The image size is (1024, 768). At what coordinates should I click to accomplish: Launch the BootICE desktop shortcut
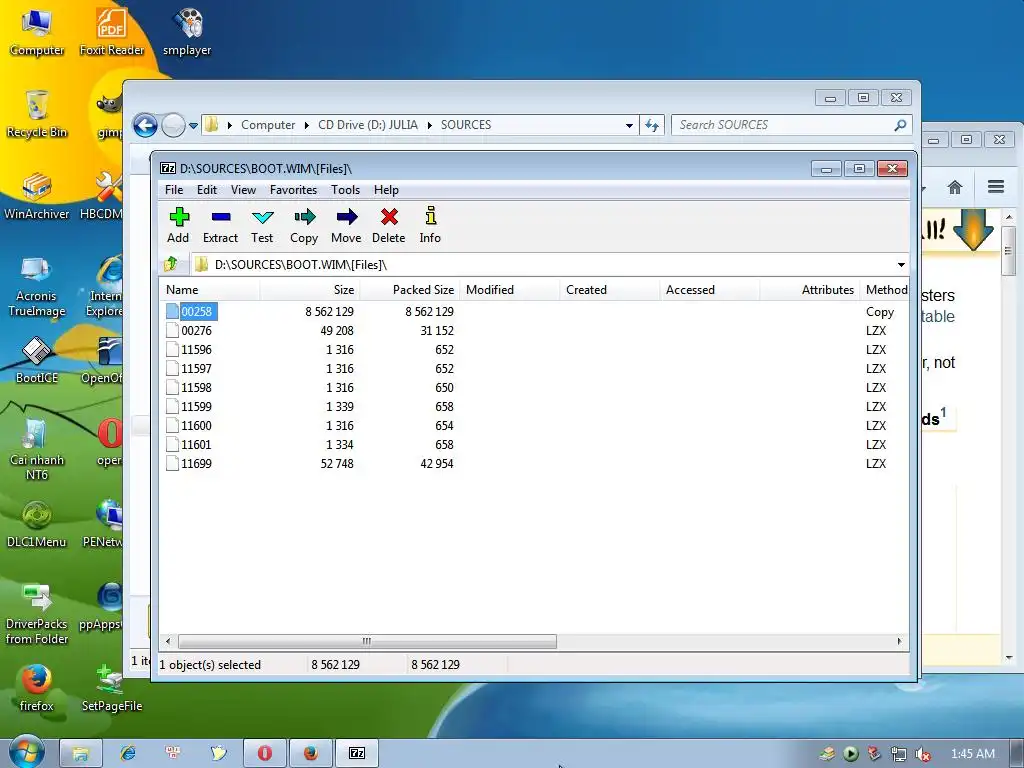pos(37,360)
